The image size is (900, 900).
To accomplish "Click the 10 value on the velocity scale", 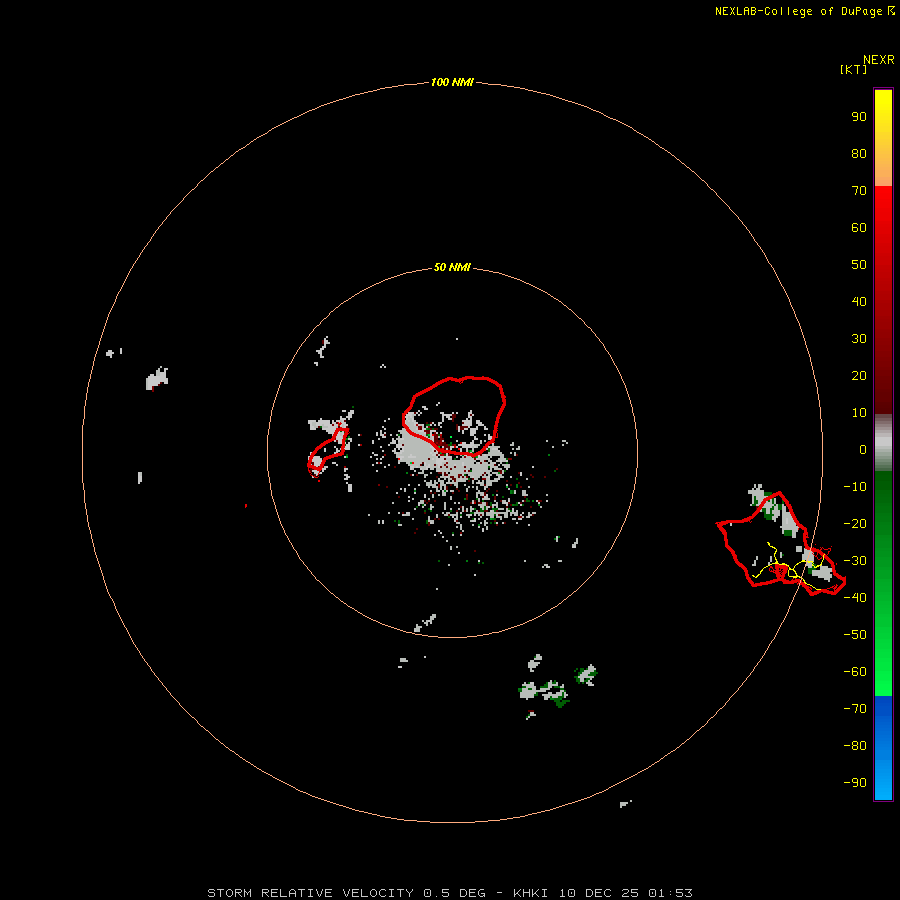I will [859, 413].
